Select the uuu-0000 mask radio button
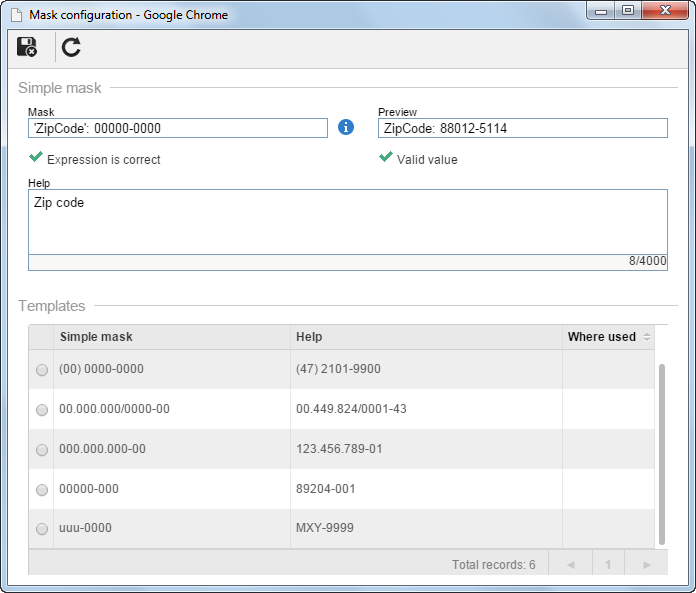This screenshot has width=696, height=593. pyautogui.click(x=42, y=529)
